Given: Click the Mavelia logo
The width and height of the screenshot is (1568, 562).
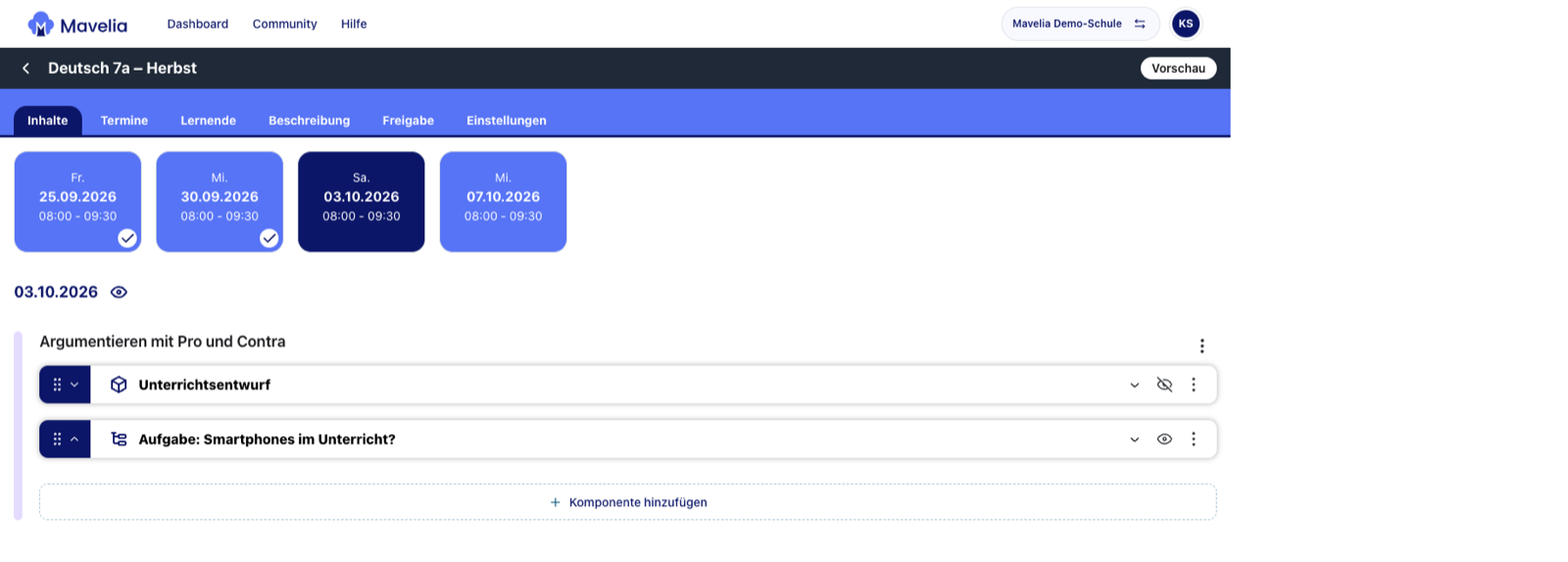Looking at the screenshot, I should [77, 25].
